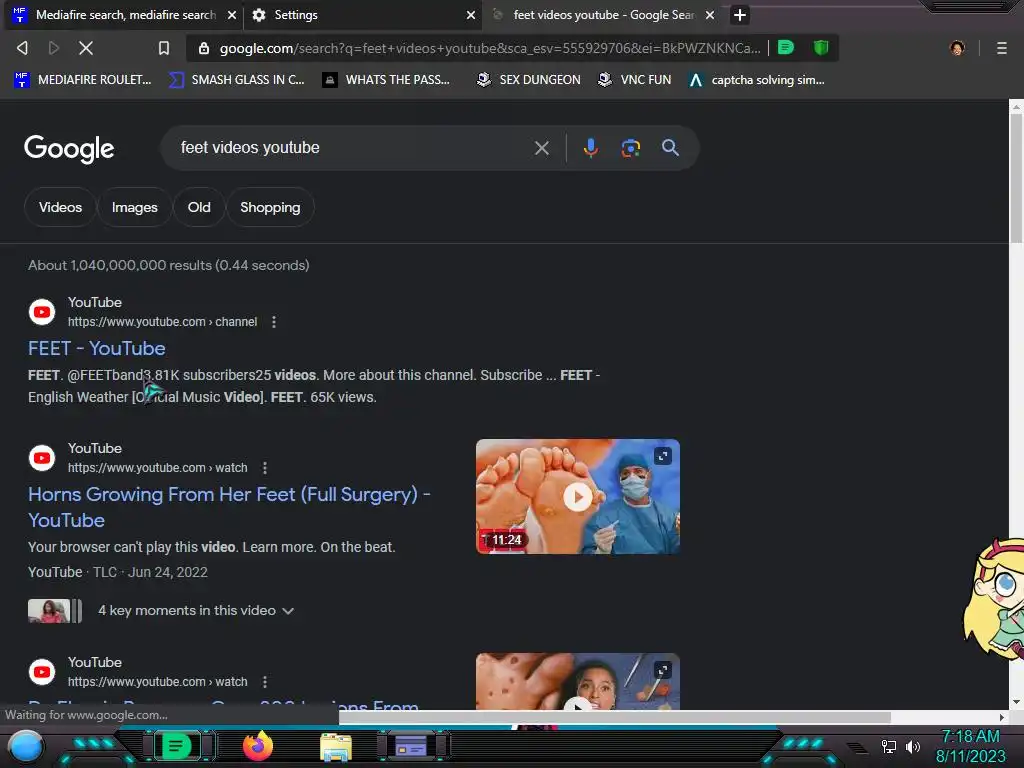Launch Firefox from the taskbar
The height and width of the screenshot is (768, 1024).
[258, 746]
